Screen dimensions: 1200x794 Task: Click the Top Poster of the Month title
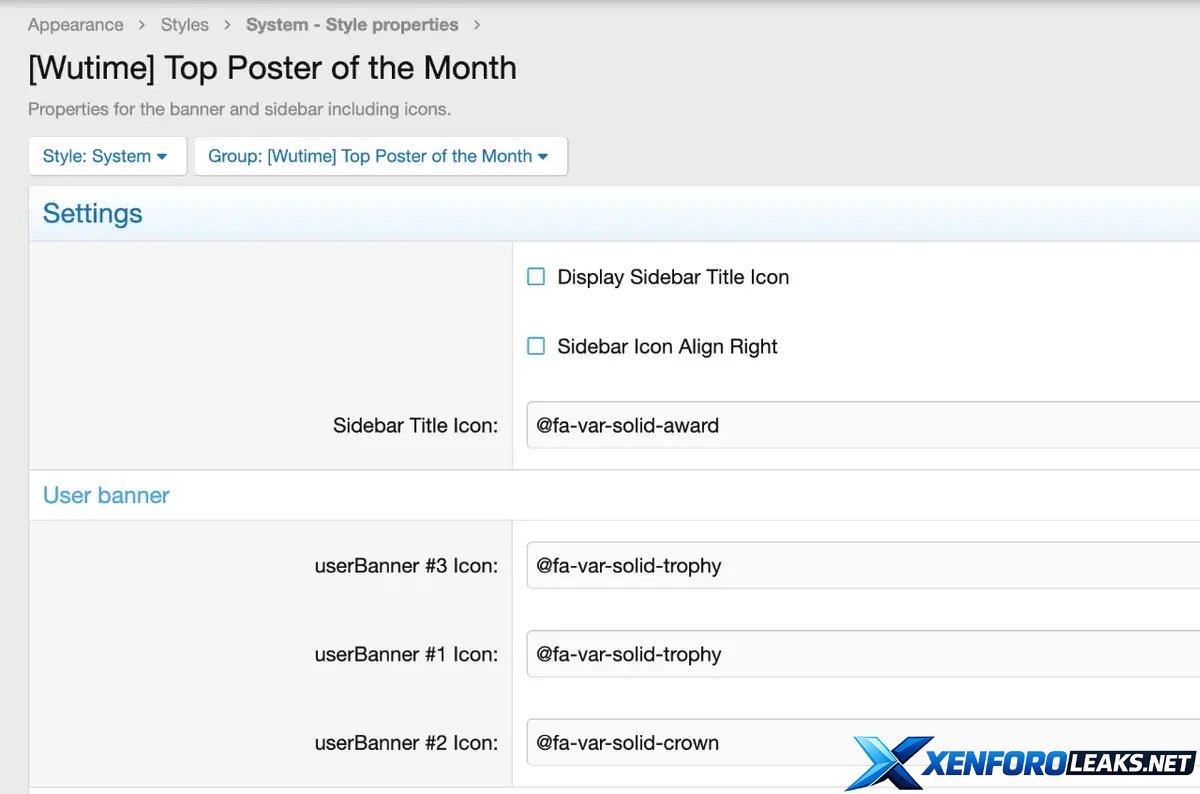click(272, 68)
